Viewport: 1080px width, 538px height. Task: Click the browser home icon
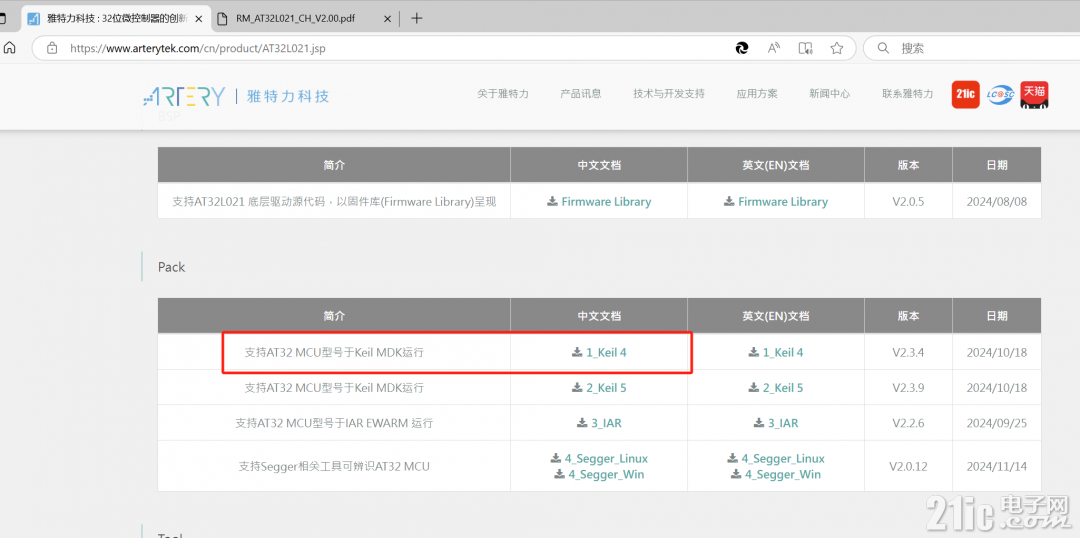[10, 48]
